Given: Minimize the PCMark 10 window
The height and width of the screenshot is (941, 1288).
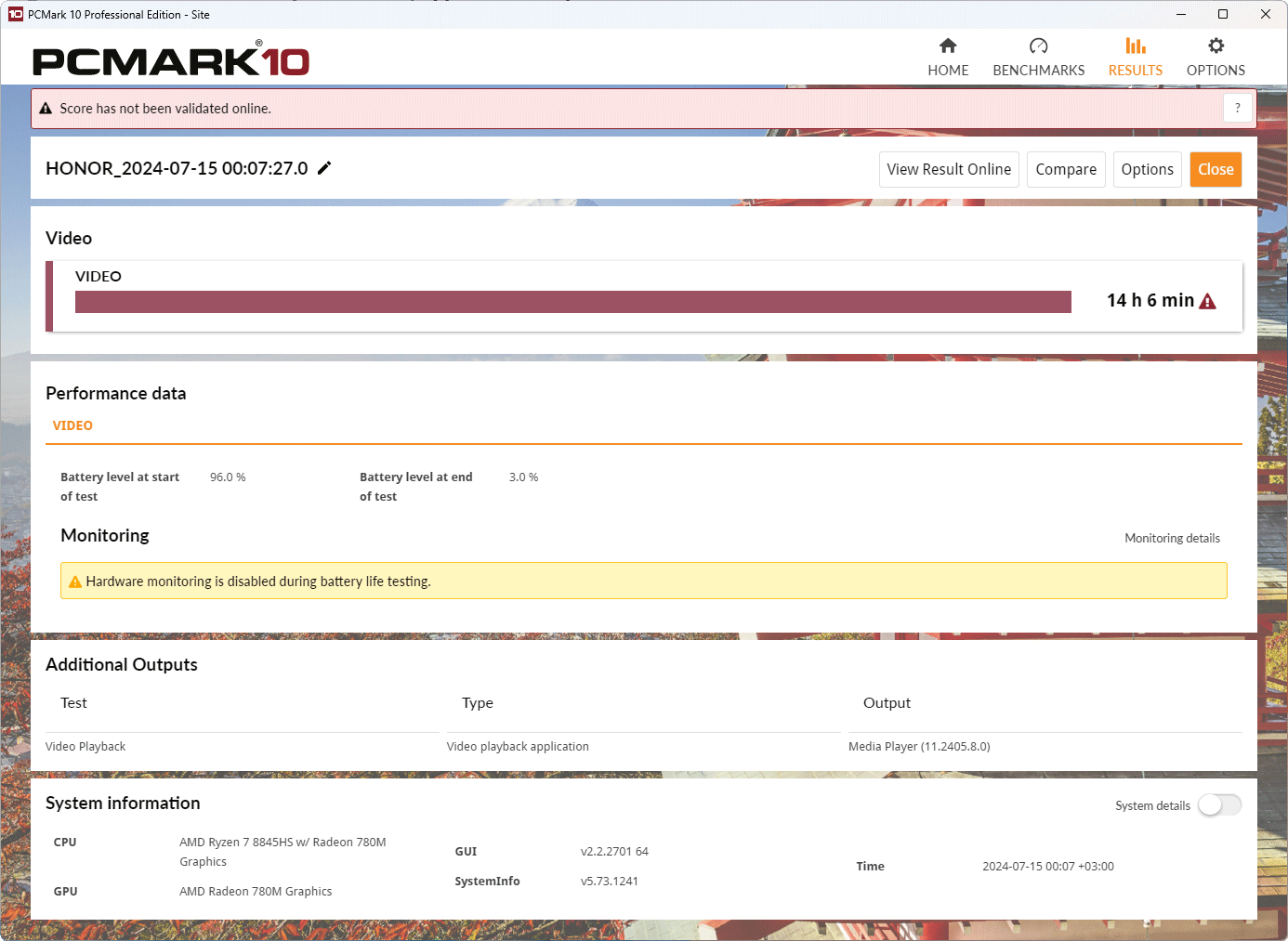Looking at the screenshot, I should [1181, 14].
